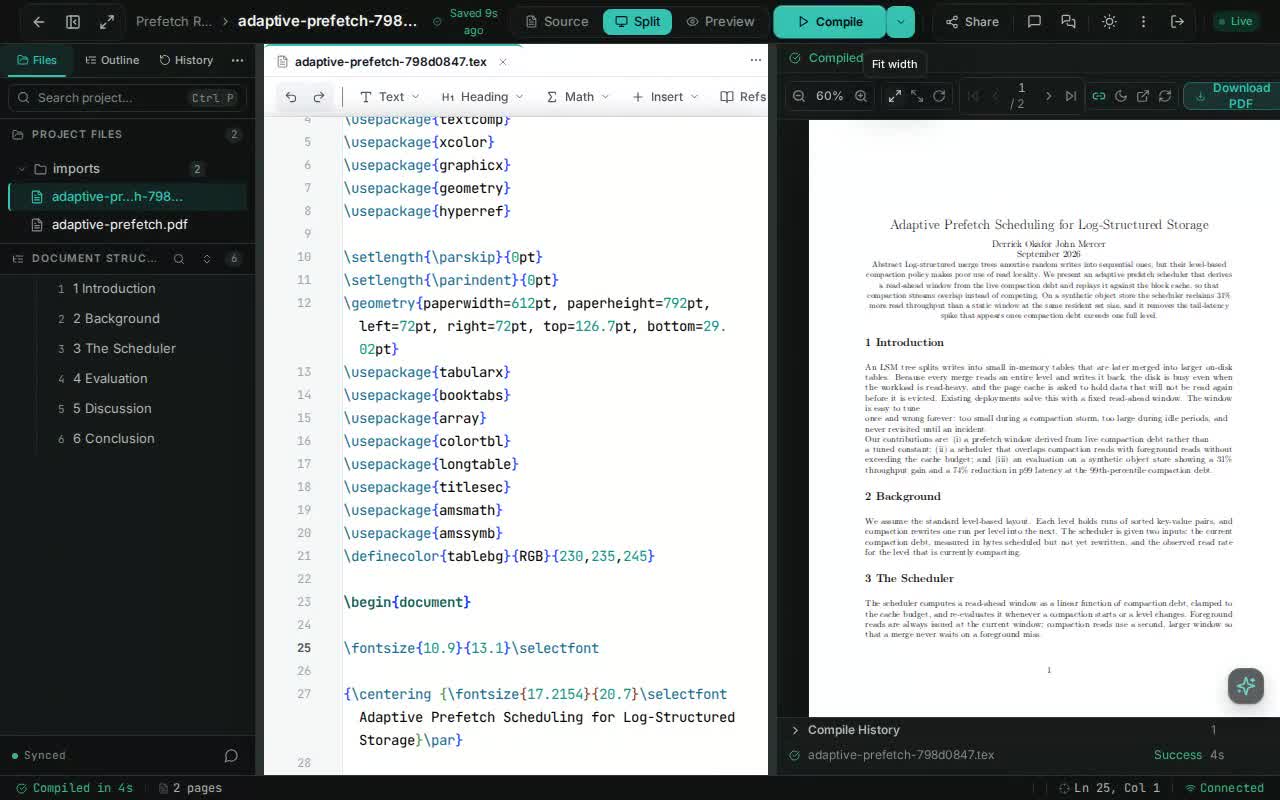Screen dimensions: 1280x800
Task: Open the chat bubbles icon in top bar
Action: click(x=1068, y=21)
